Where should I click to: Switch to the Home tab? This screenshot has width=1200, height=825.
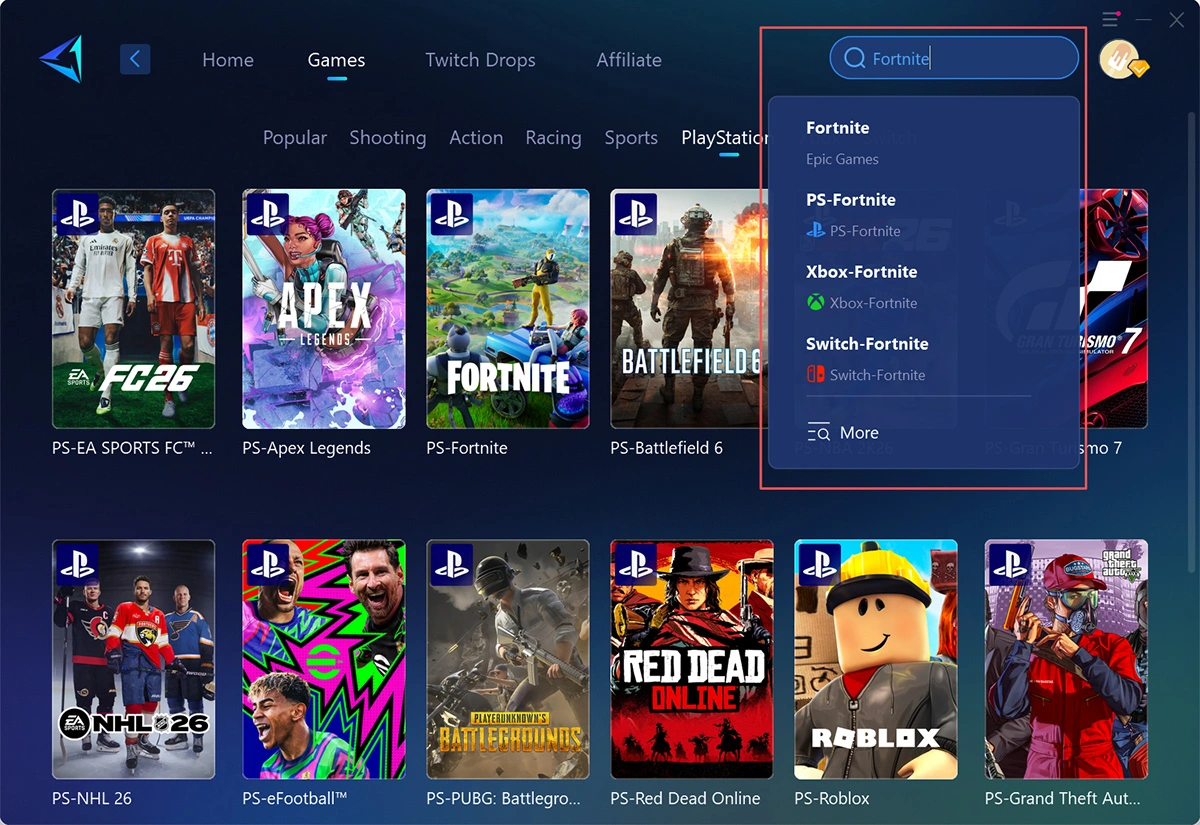tap(228, 60)
